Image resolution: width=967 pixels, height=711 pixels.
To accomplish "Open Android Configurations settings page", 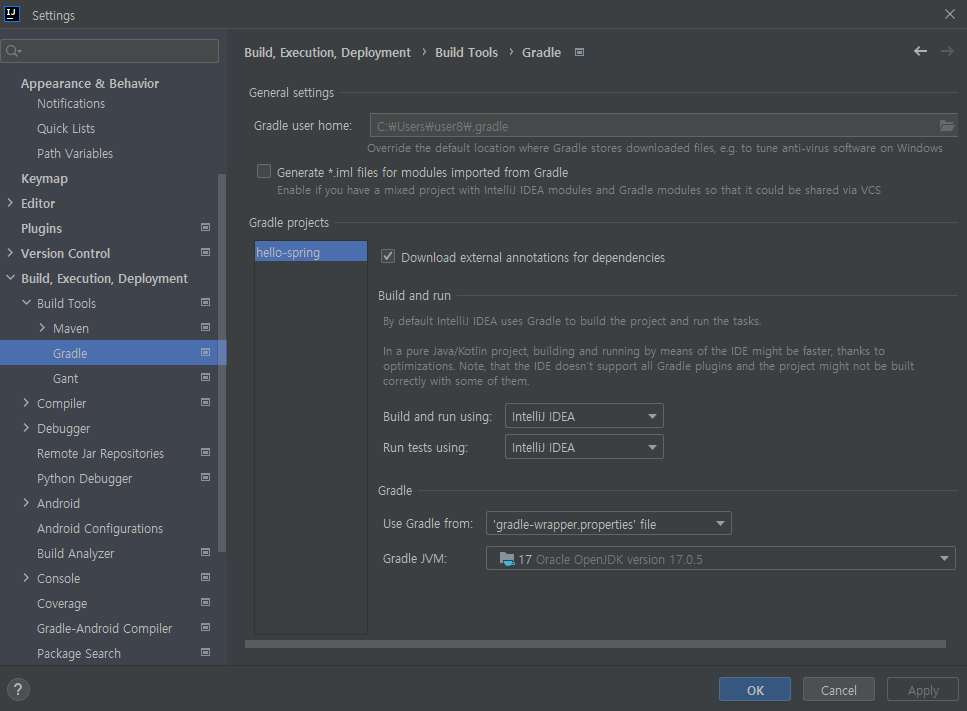I will [100, 528].
